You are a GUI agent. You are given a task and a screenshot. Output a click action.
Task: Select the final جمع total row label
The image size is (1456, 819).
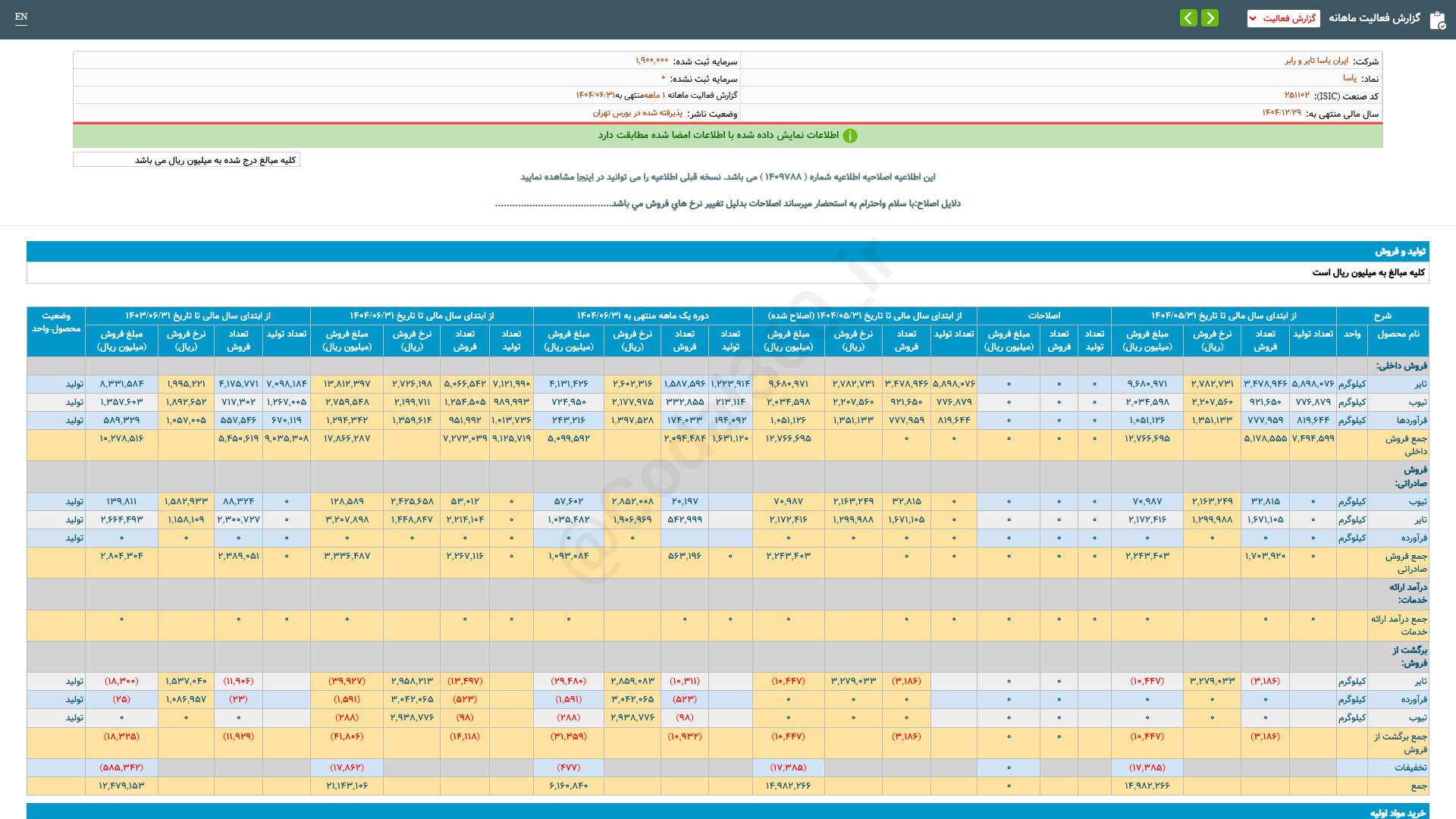point(1417,786)
